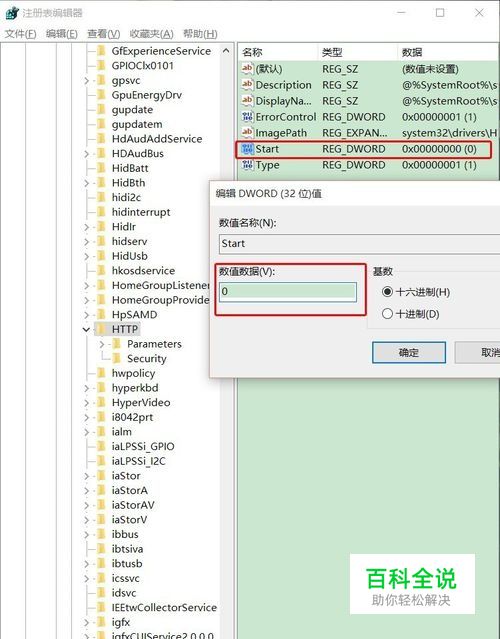The width and height of the screenshot is (500, 639).
Task: Expand the HomeGroupListener tree node
Action: coord(86,286)
